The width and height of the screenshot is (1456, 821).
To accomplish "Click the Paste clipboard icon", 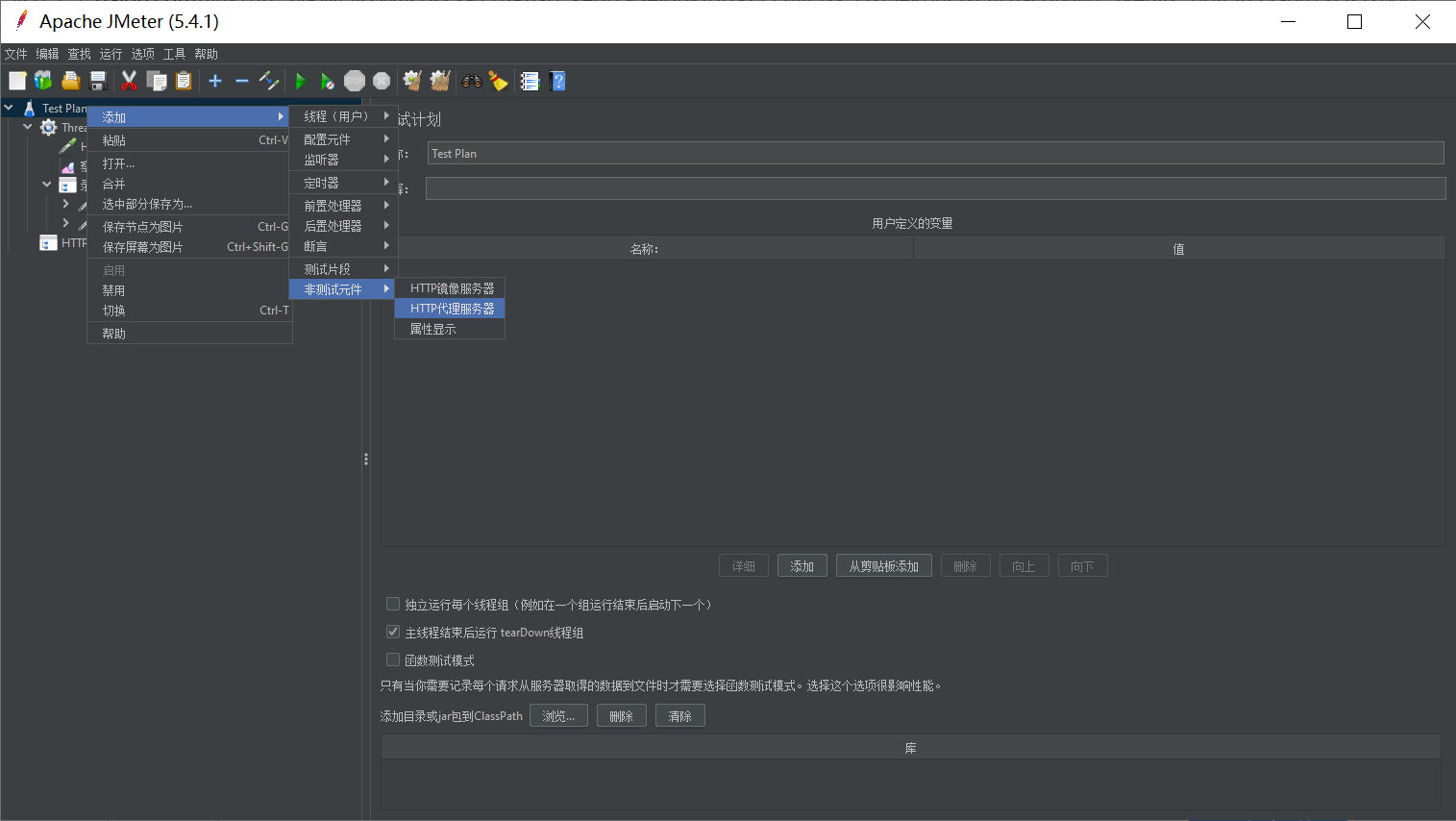I will click(x=184, y=81).
